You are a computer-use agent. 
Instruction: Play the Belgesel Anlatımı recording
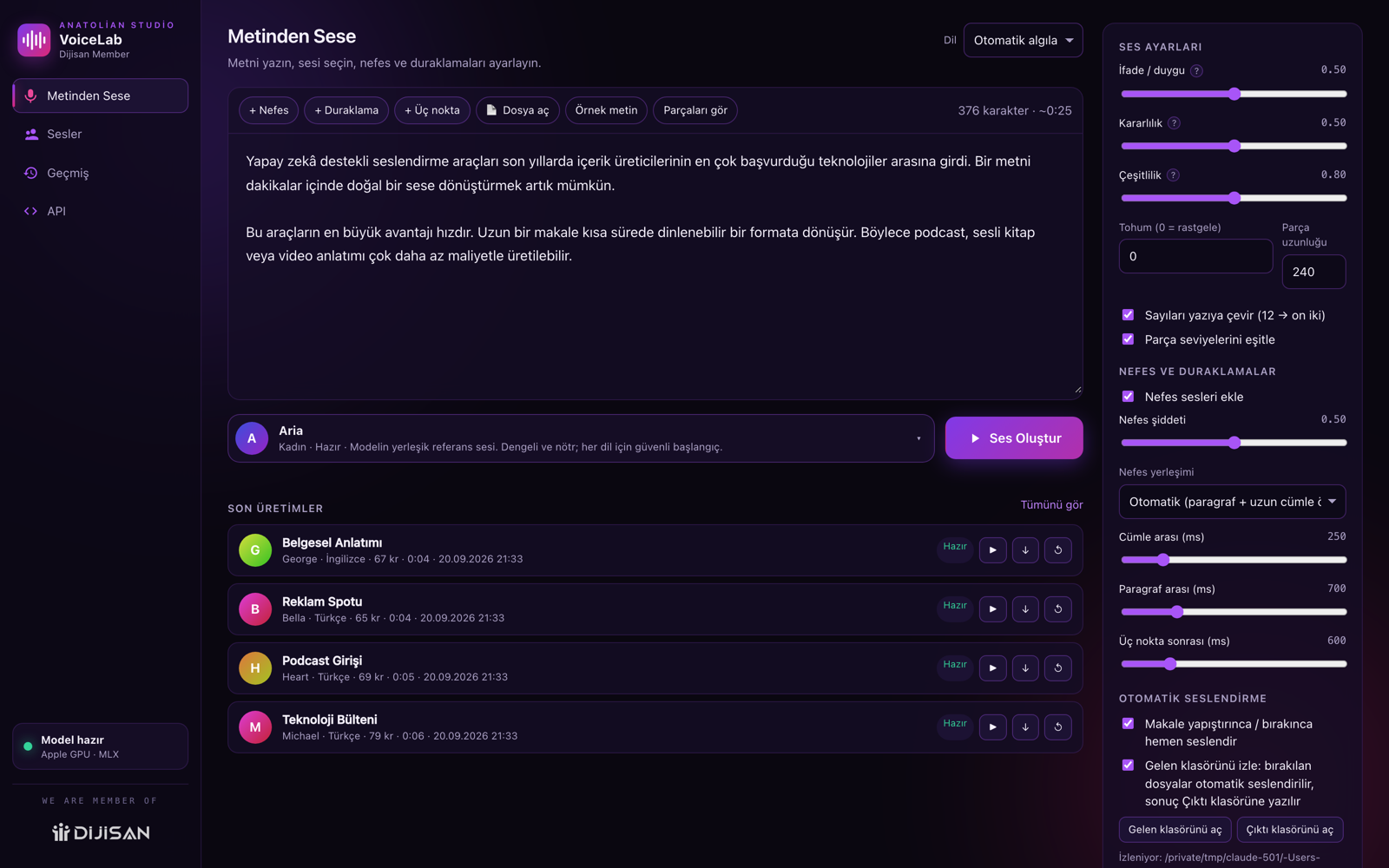click(992, 550)
